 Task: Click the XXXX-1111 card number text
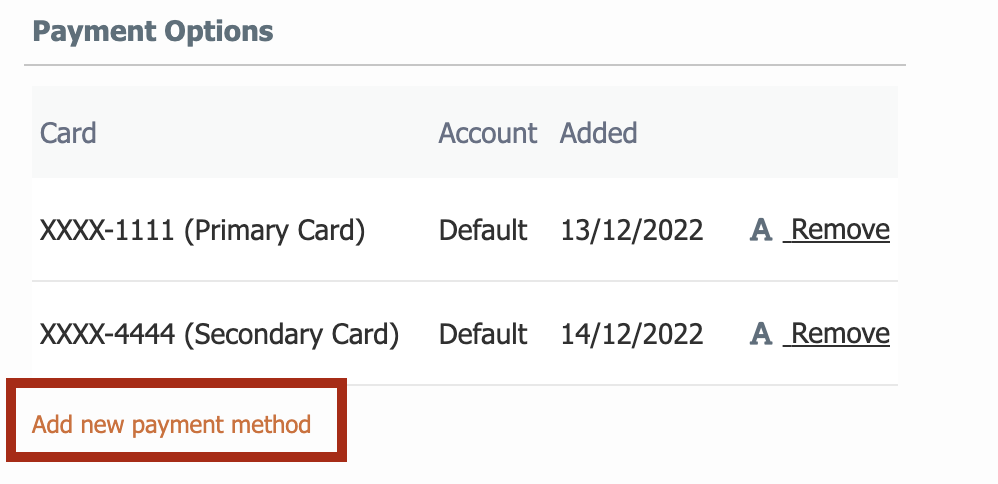tap(107, 230)
